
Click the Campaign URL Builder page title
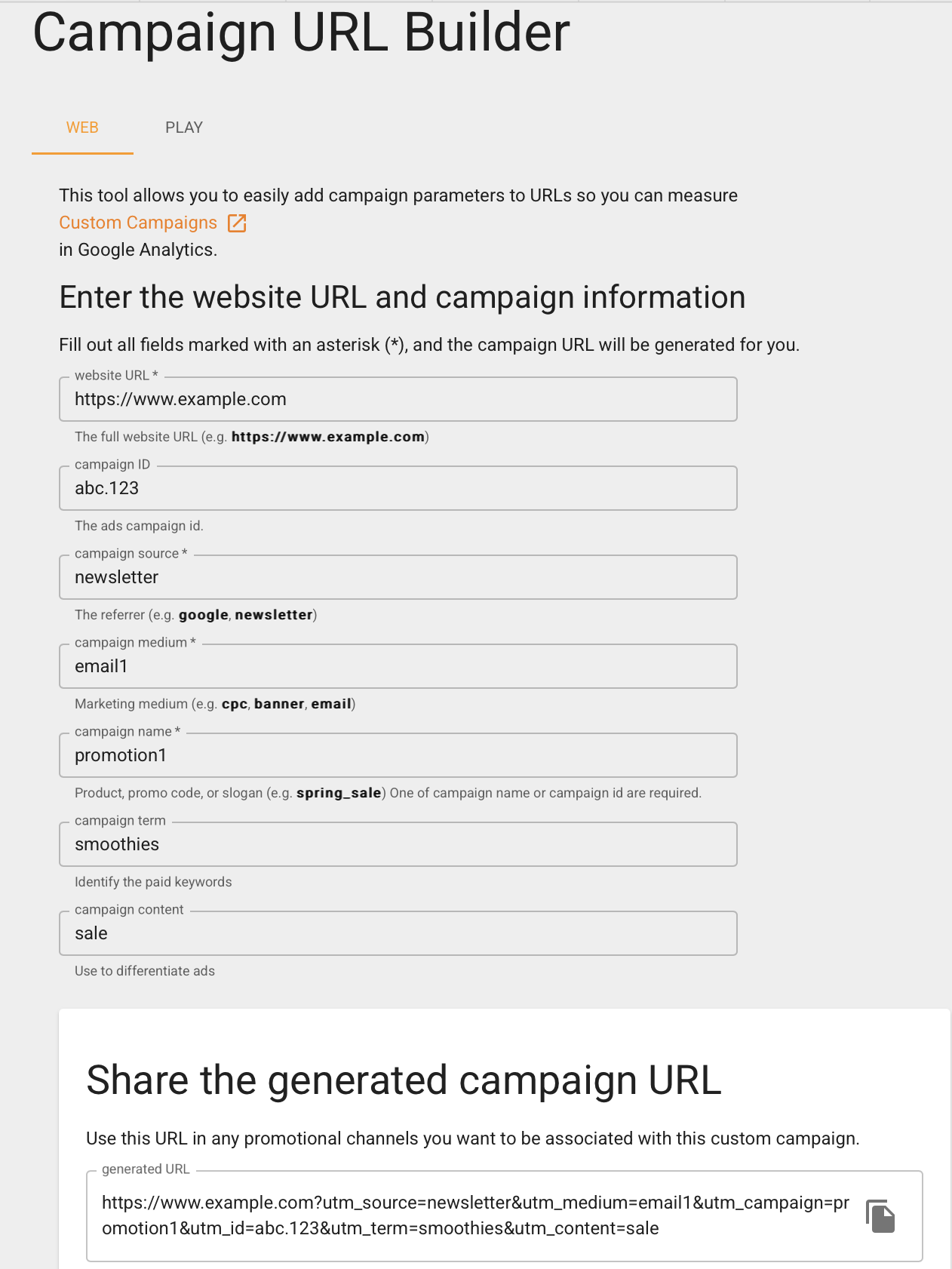[x=300, y=32]
